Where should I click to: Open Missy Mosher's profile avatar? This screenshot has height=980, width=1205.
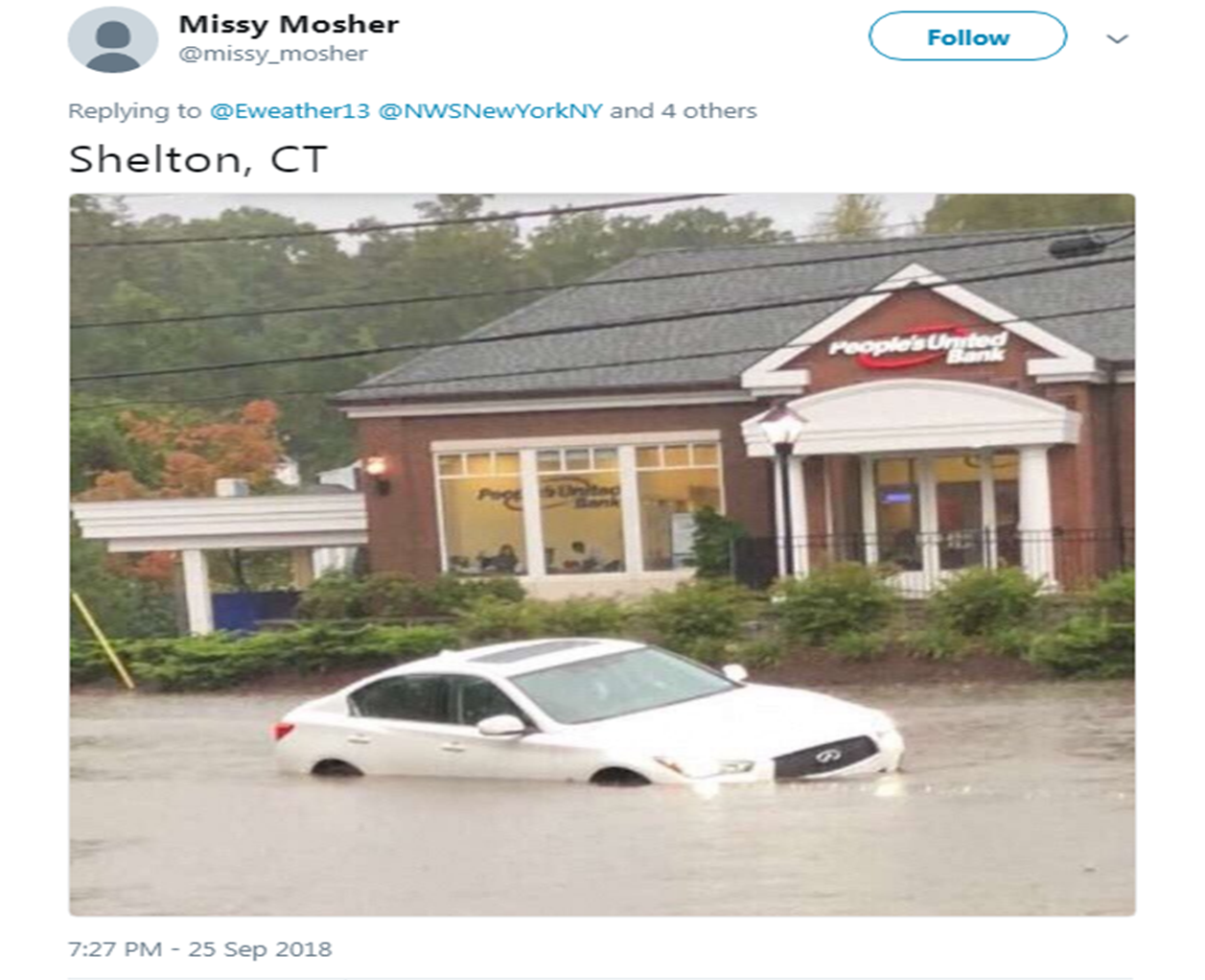pyautogui.click(x=112, y=39)
